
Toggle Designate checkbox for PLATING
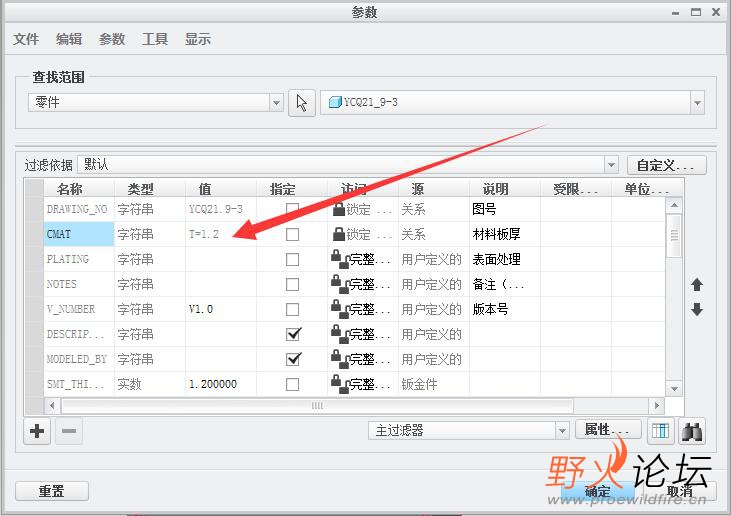pyautogui.click(x=292, y=259)
